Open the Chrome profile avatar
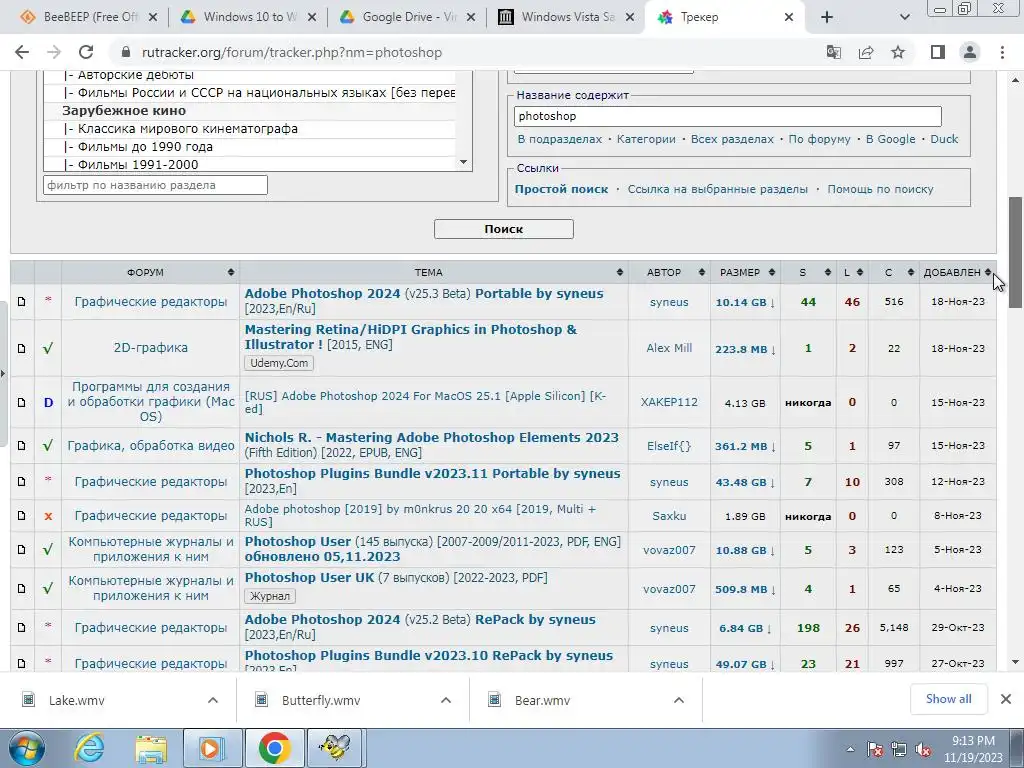The image size is (1024, 768). pos(970,52)
